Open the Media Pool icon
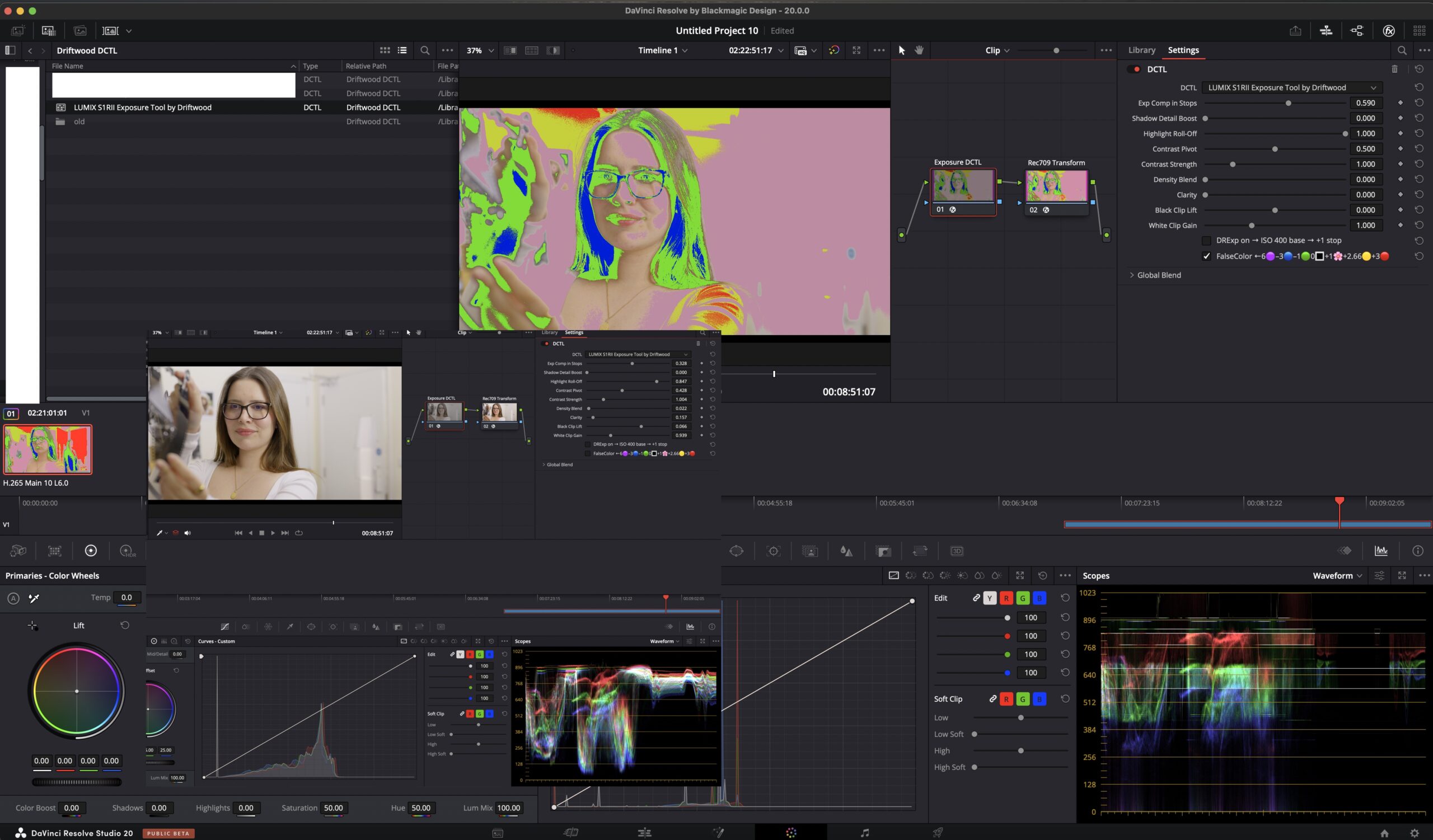Image resolution: width=1433 pixels, height=840 pixels. (x=80, y=31)
